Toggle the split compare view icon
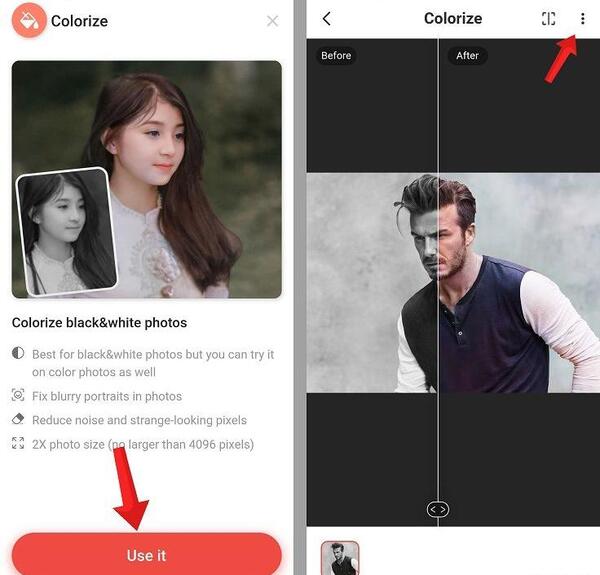The width and height of the screenshot is (600, 575). [x=548, y=18]
